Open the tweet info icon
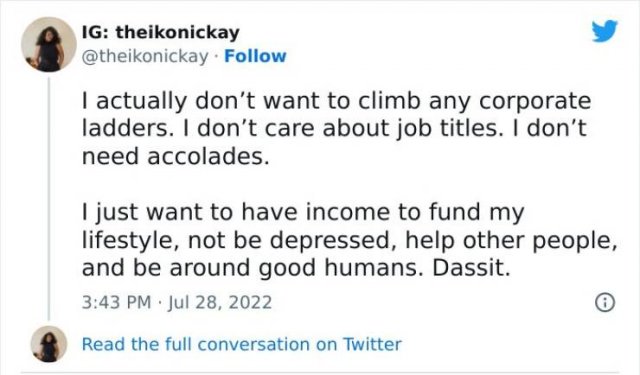This screenshot has height=375, width=640. click(605, 303)
